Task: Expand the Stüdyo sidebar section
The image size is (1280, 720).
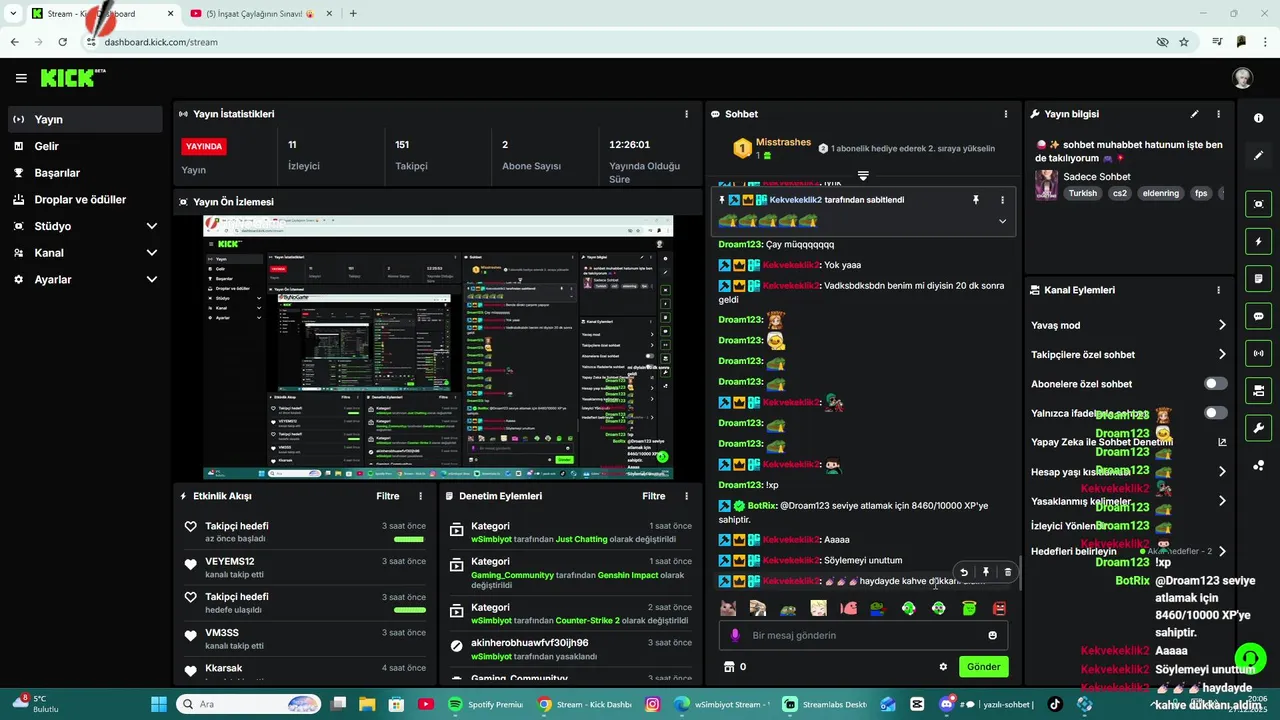Action: (152, 226)
